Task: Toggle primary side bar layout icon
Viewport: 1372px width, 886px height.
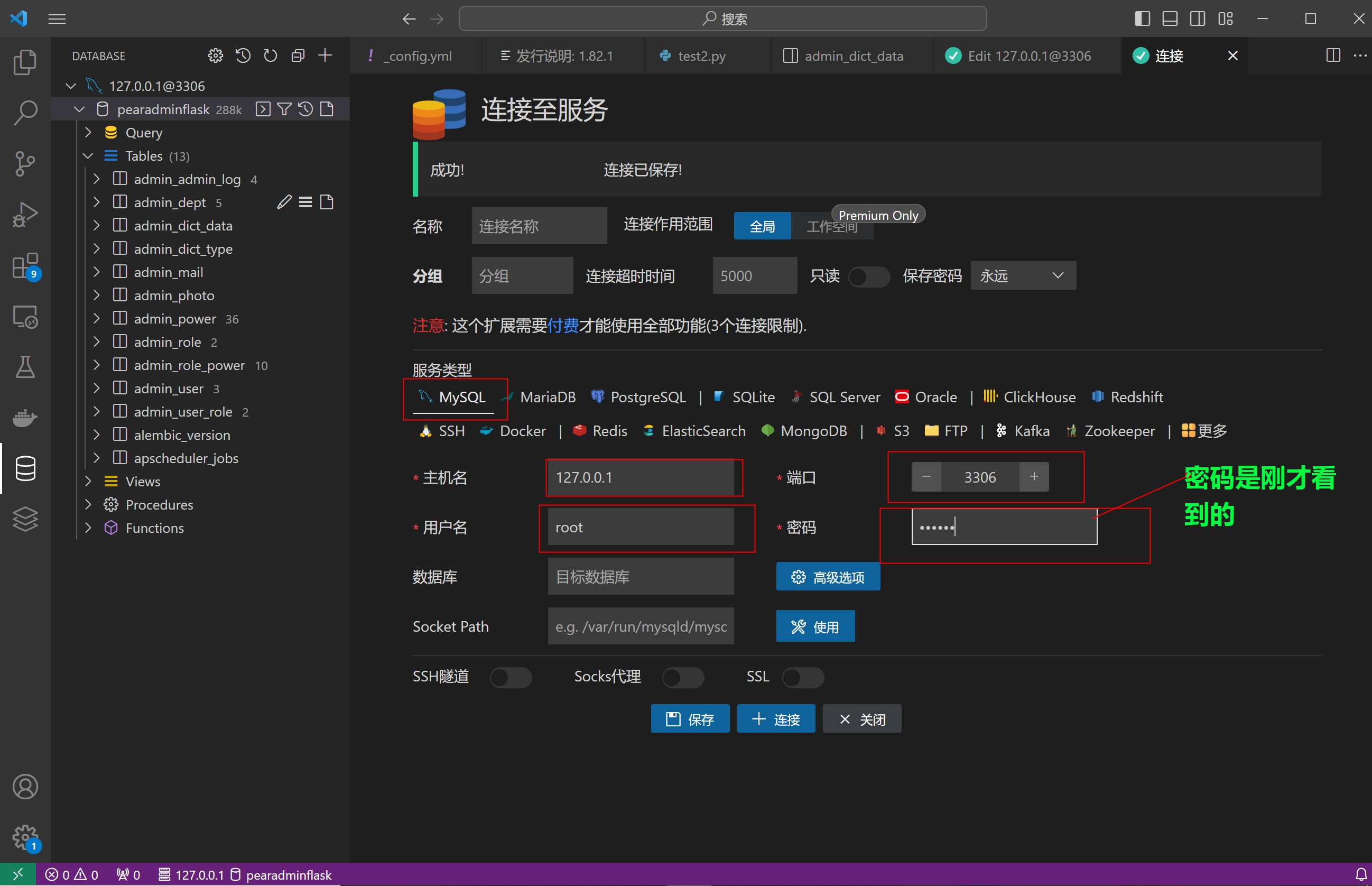Action: [1142, 19]
